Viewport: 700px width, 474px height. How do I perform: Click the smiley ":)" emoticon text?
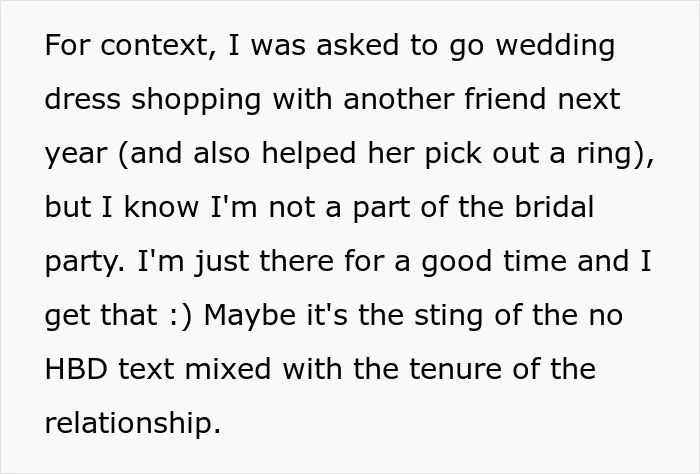pyautogui.click(x=181, y=315)
